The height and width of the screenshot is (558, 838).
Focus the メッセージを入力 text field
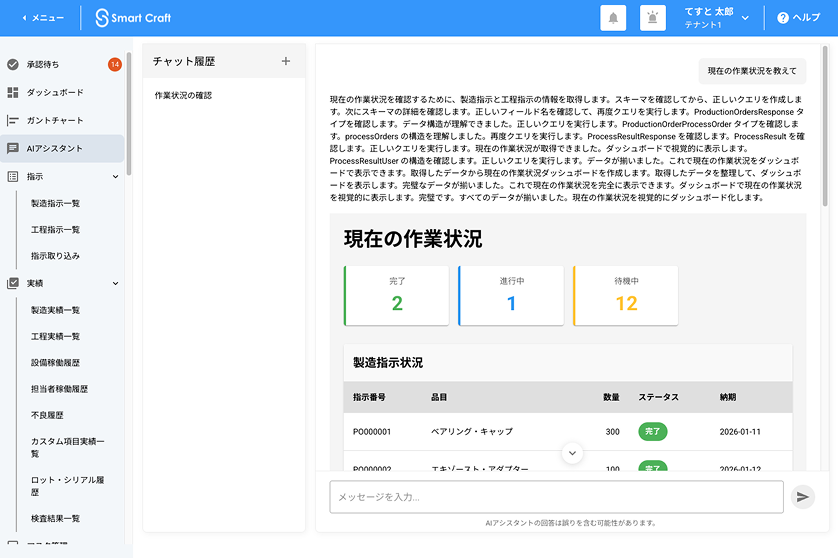click(x=556, y=497)
